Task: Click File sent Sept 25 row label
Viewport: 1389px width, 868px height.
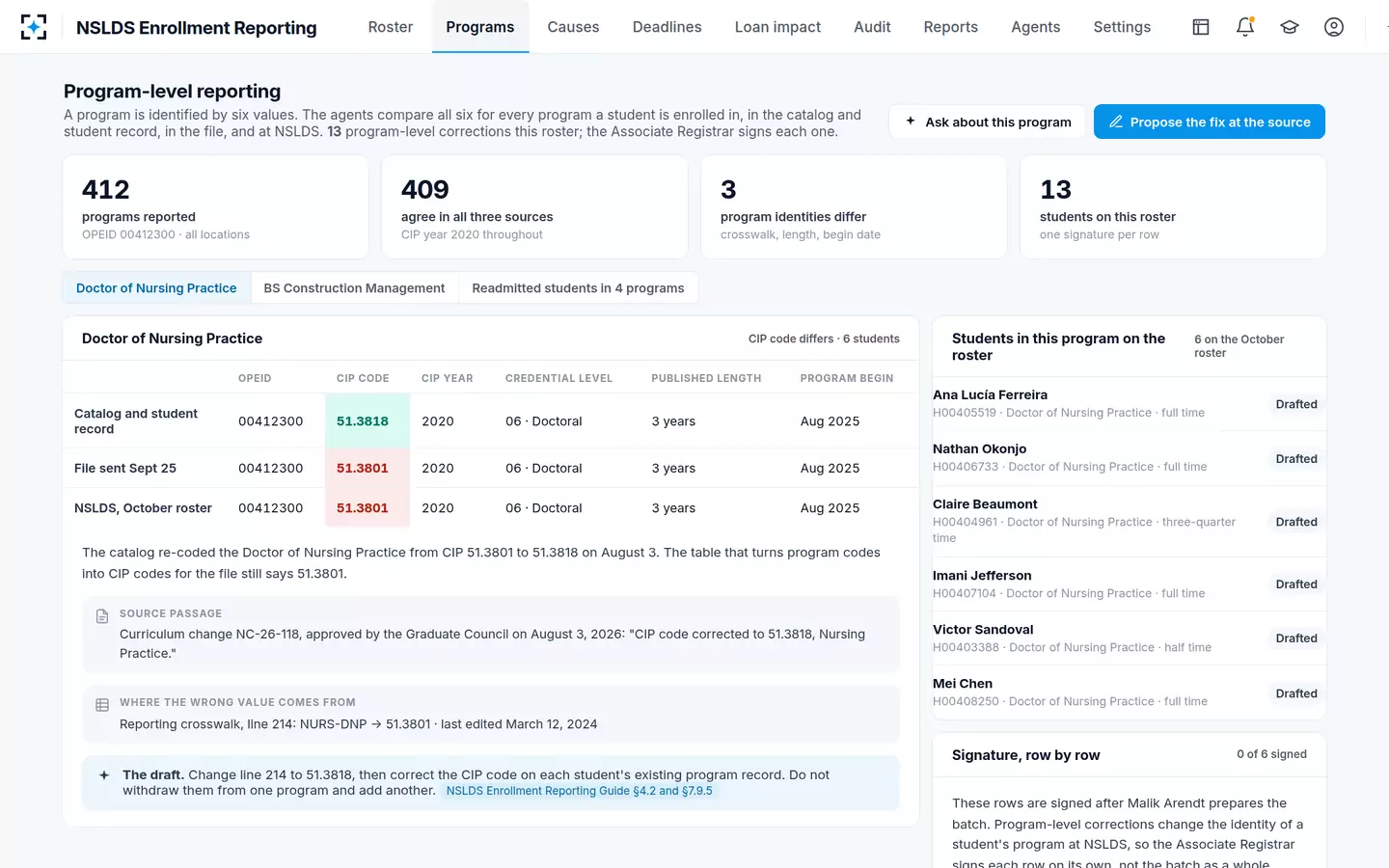Action: click(125, 469)
